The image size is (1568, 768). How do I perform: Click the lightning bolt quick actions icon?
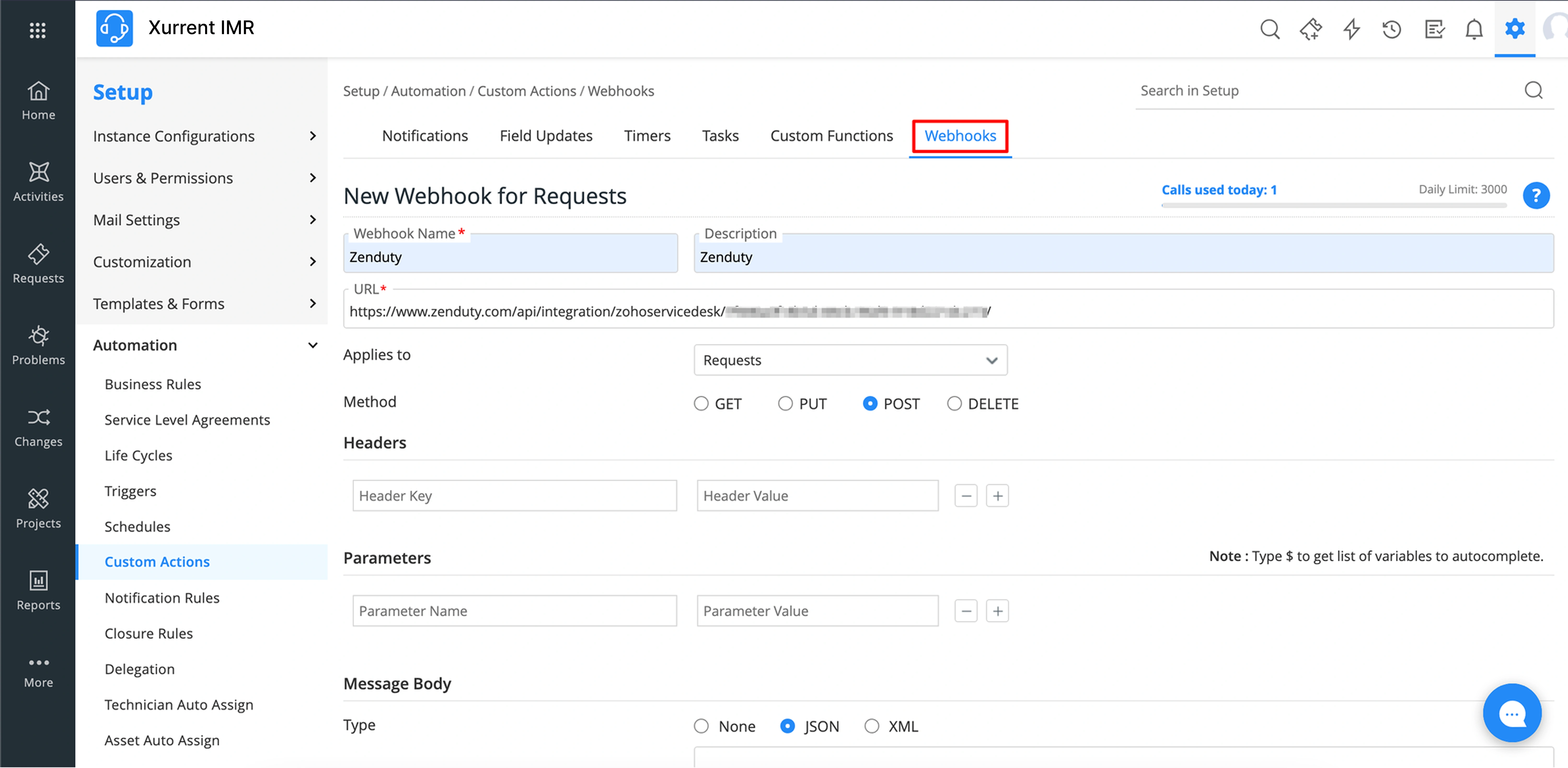click(1351, 29)
